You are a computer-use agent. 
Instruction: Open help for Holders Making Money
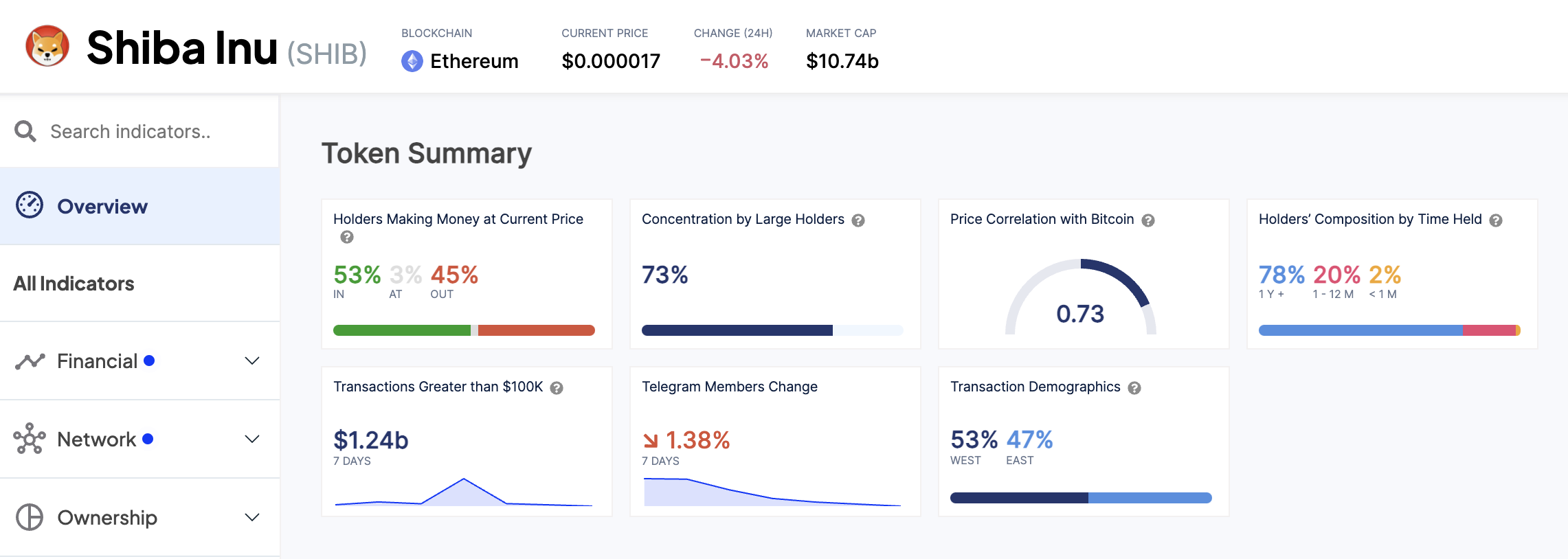(x=347, y=237)
